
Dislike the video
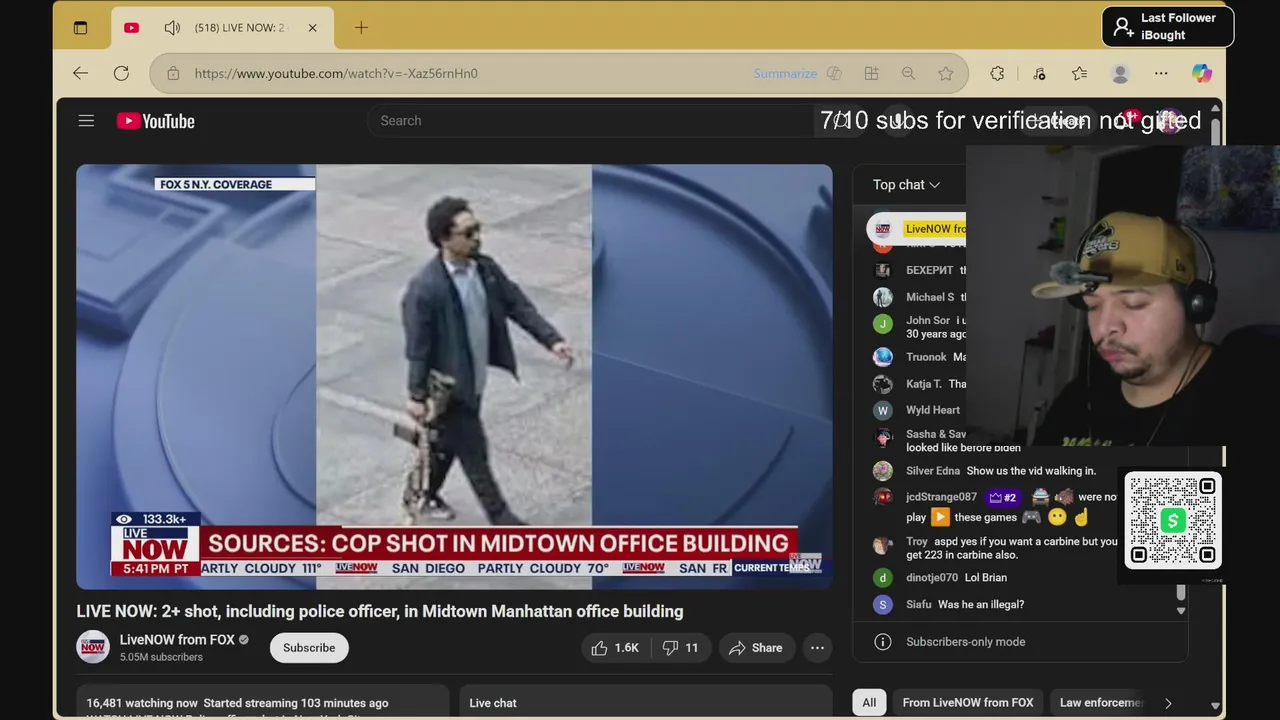pyautogui.click(x=680, y=648)
